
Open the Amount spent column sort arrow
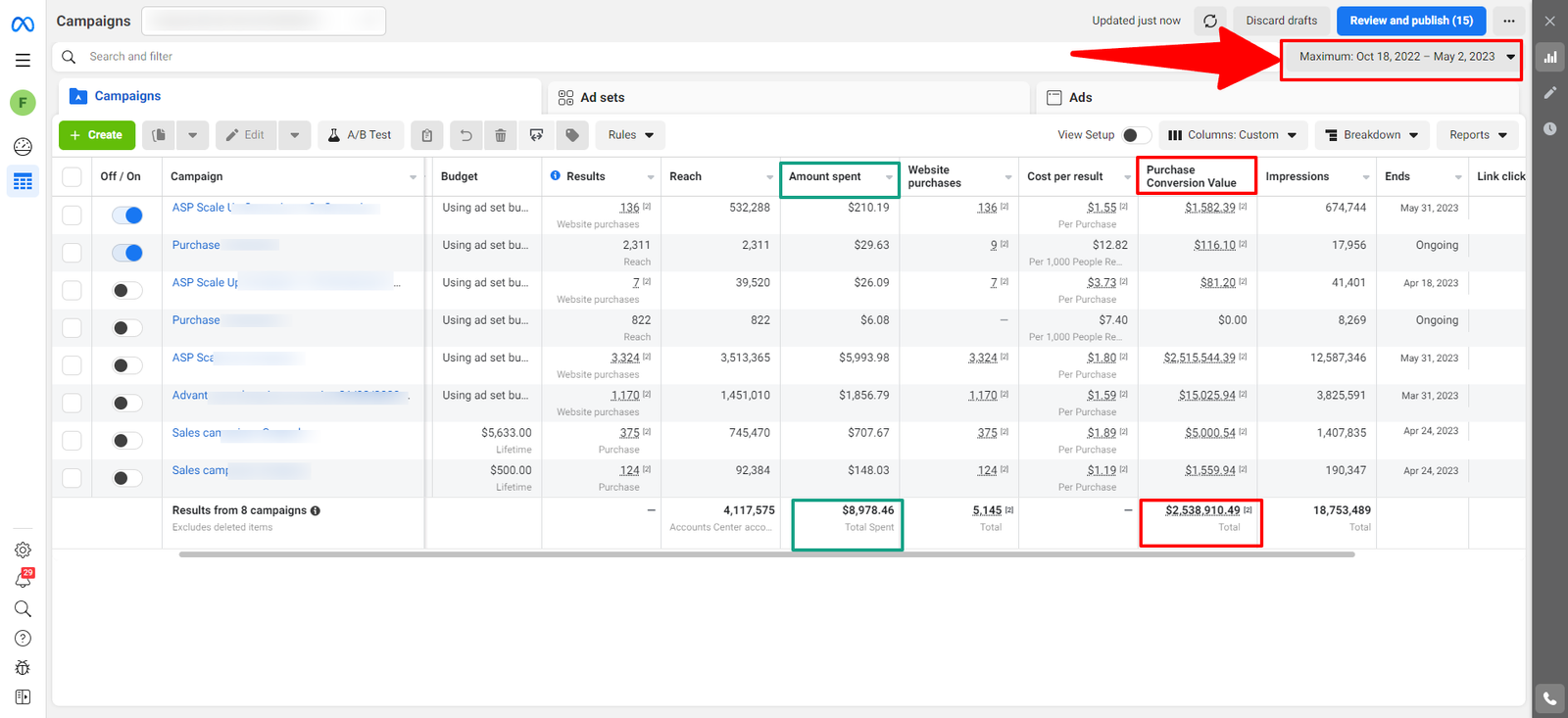pyautogui.click(x=889, y=177)
